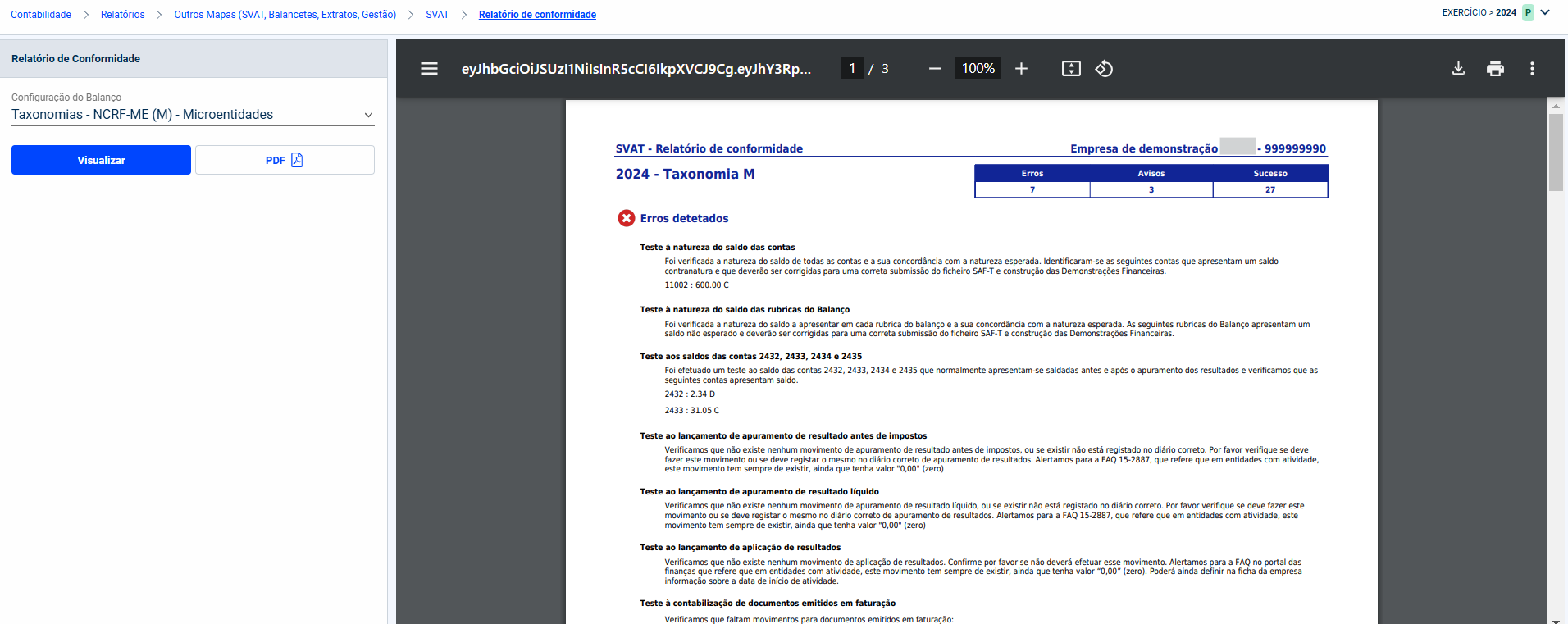Click the Visualizar button
Image resolution: width=1568 pixels, height=624 pixels.
click(101, 160)
